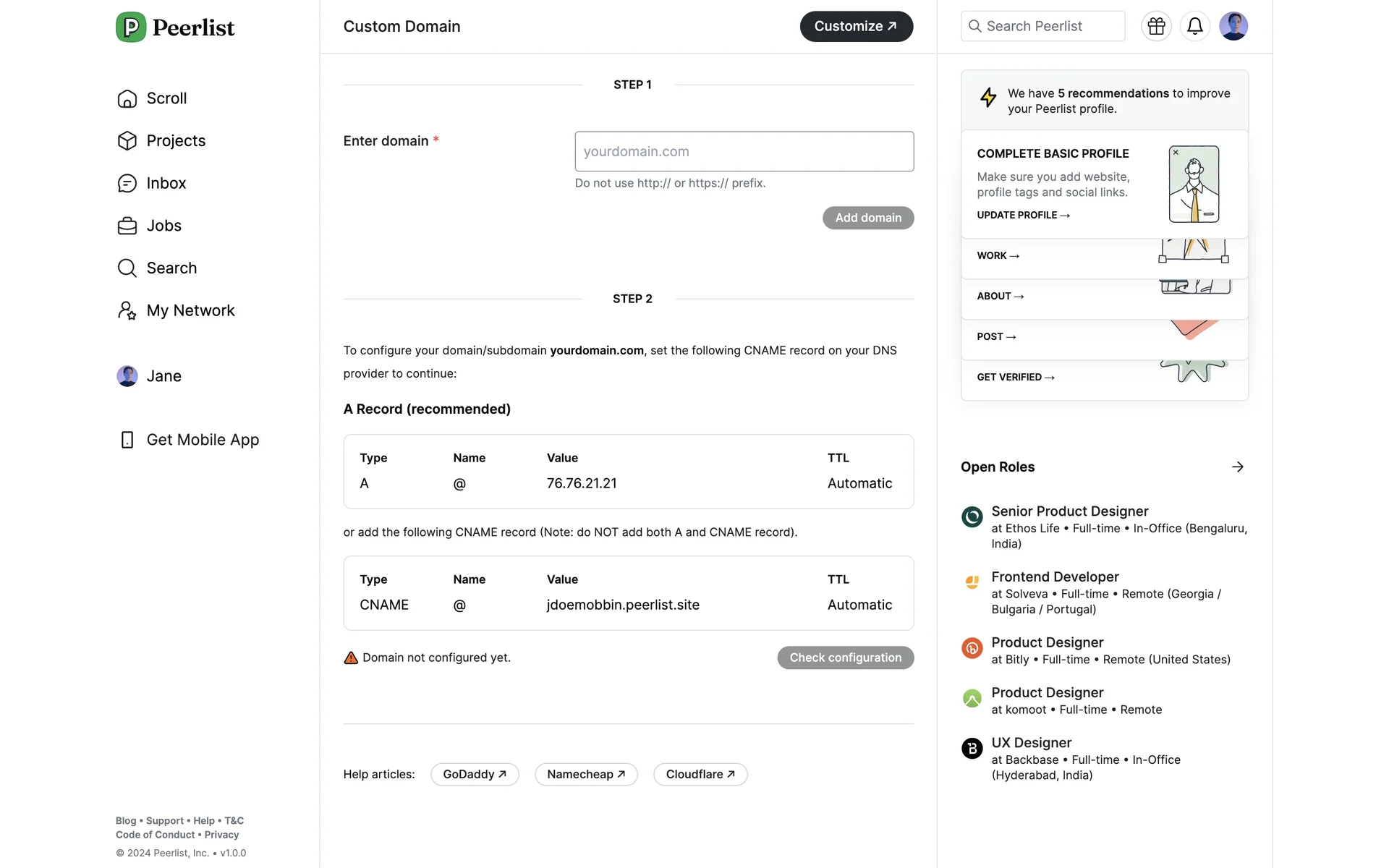The height and width of the screenshot is (868, 1389).
Task: Click the Search Peerlist box
Action: click(1042, 27)
